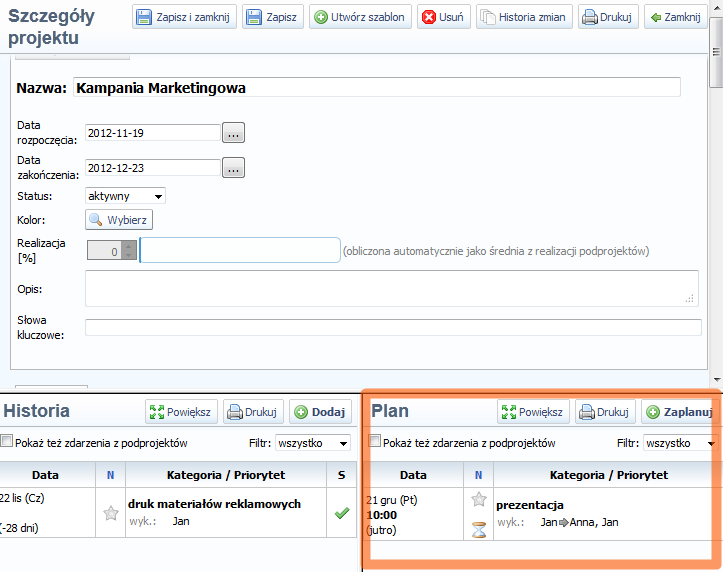Enable subproject events checkbox in Plan
The width and height of the screenshot is (723, 572).
coord(375,442)
